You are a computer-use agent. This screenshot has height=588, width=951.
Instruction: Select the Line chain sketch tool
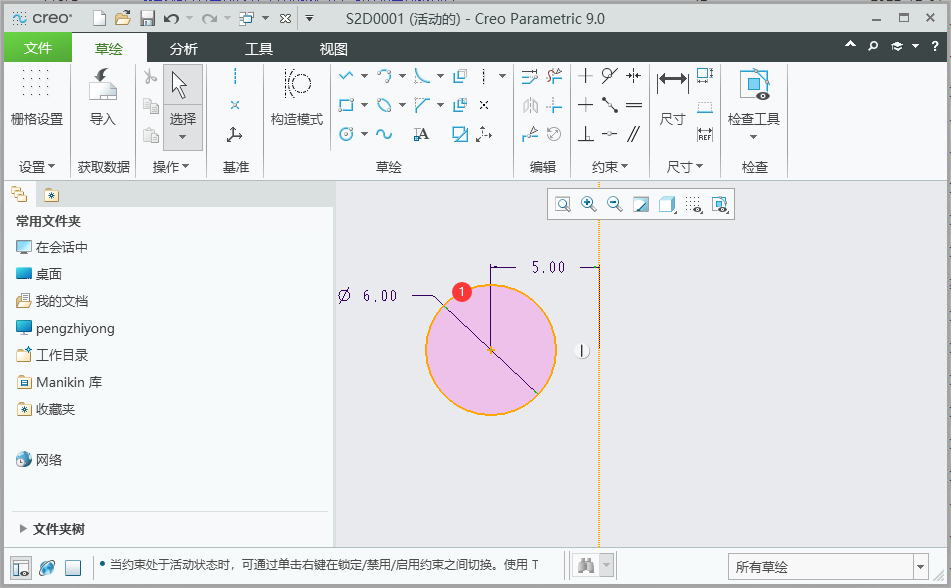pos(346,76)
